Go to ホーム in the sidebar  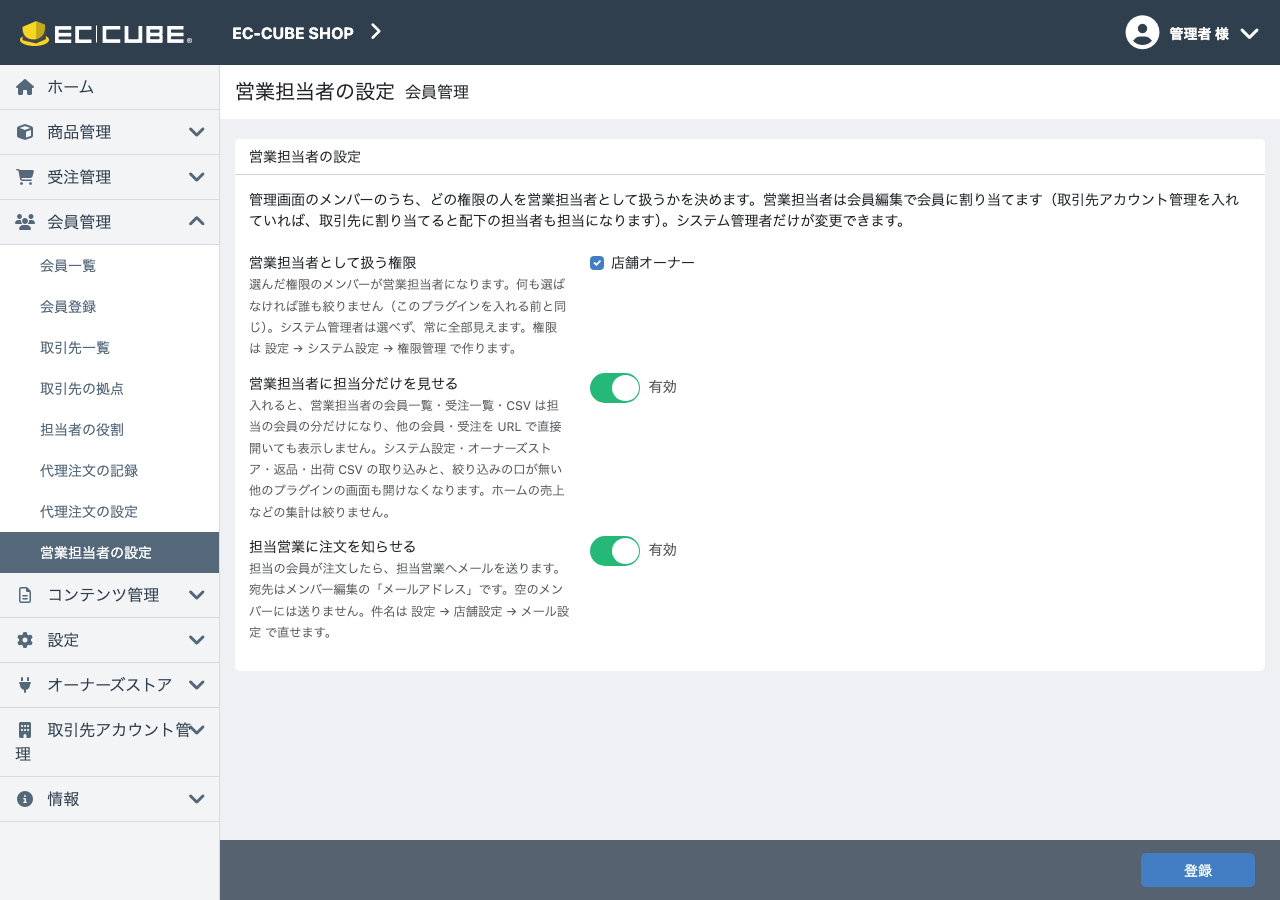[109, 87]
